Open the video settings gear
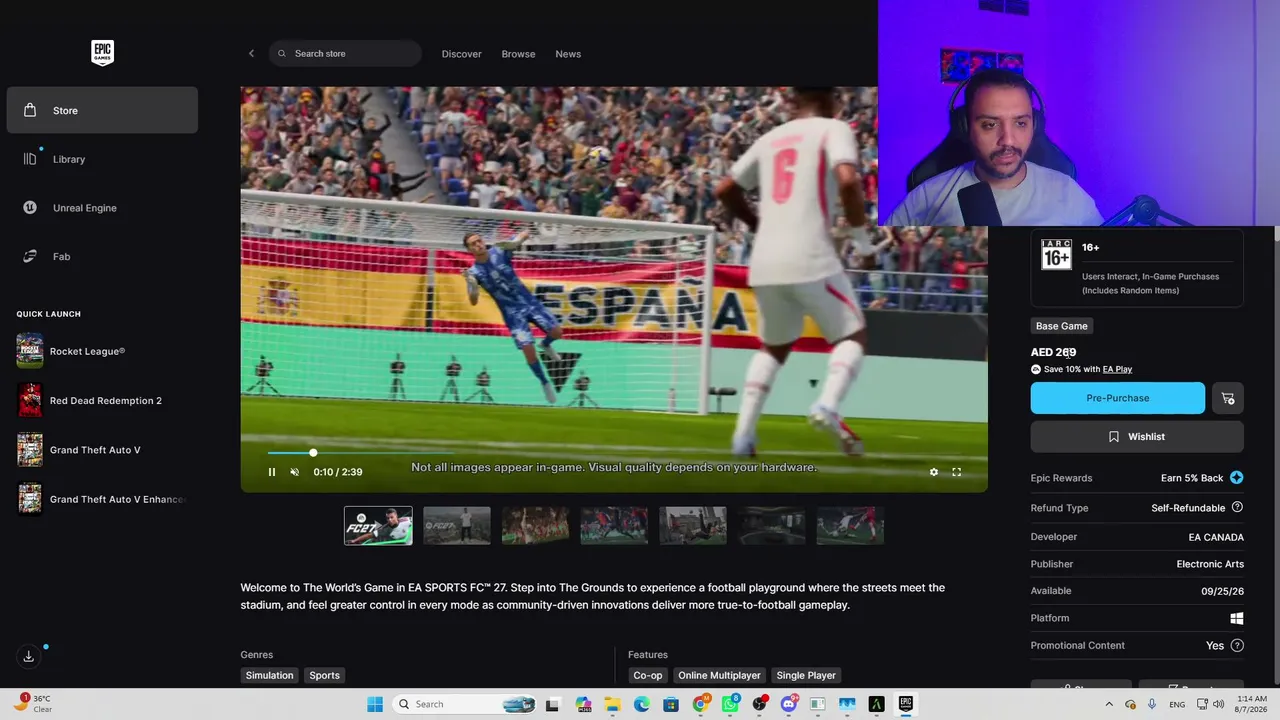Screen dimensions: 1280x720 coord(934,472)
